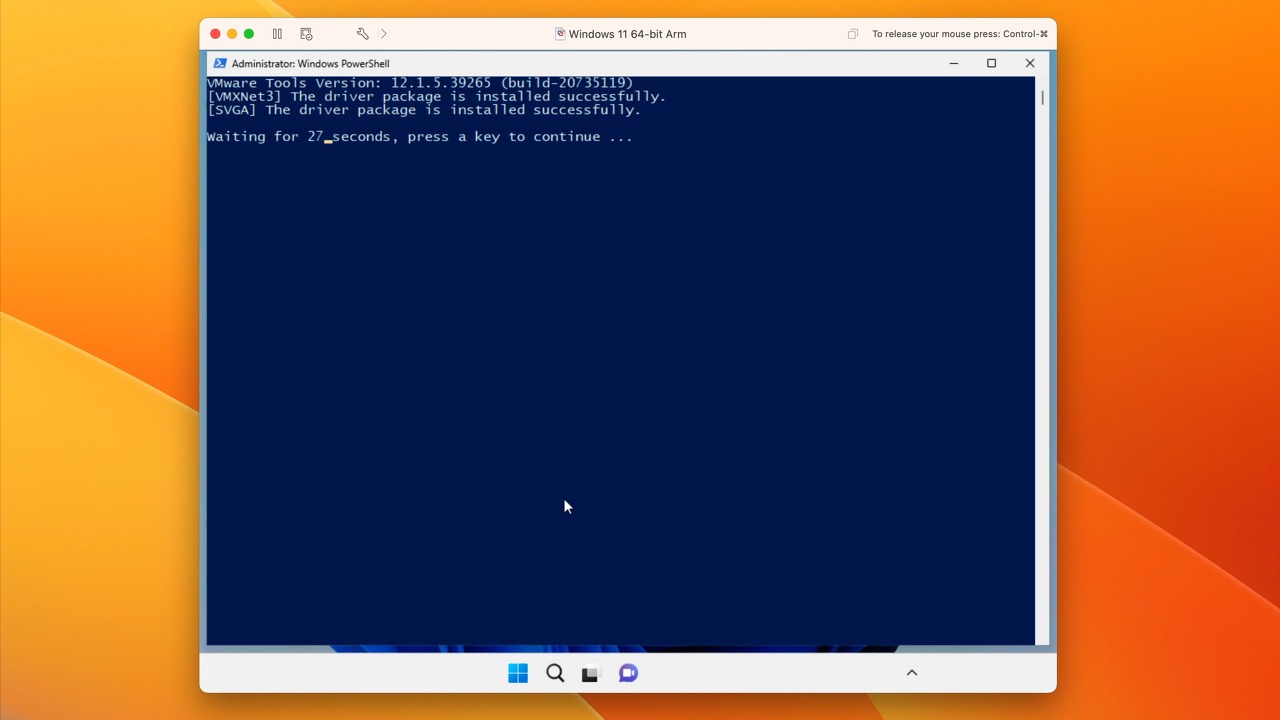Open taskbar Search
This screenshot has width=1280, height=720.
click(x=555, y=673)
